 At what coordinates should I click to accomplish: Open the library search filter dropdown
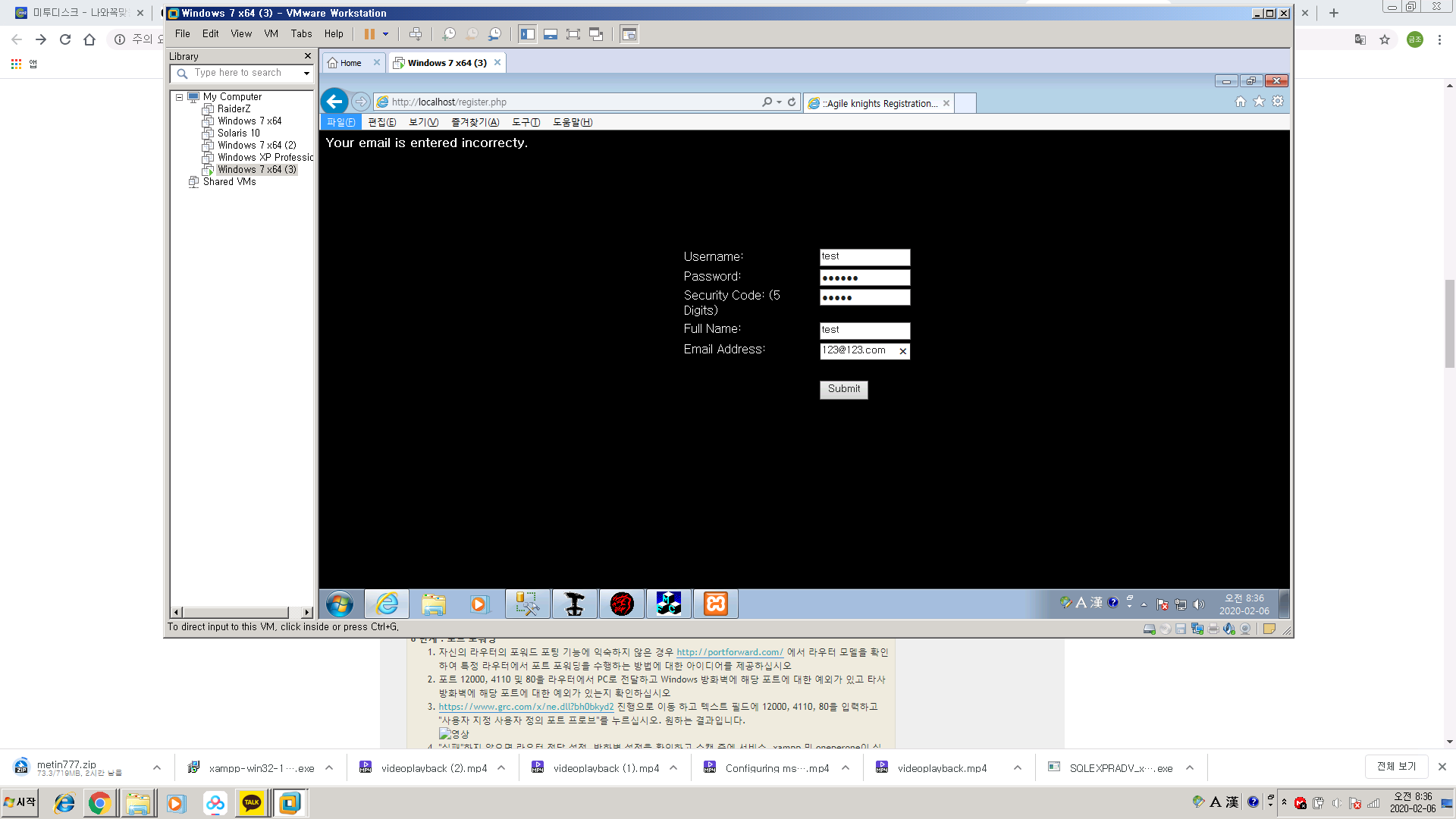pos(306,74)
